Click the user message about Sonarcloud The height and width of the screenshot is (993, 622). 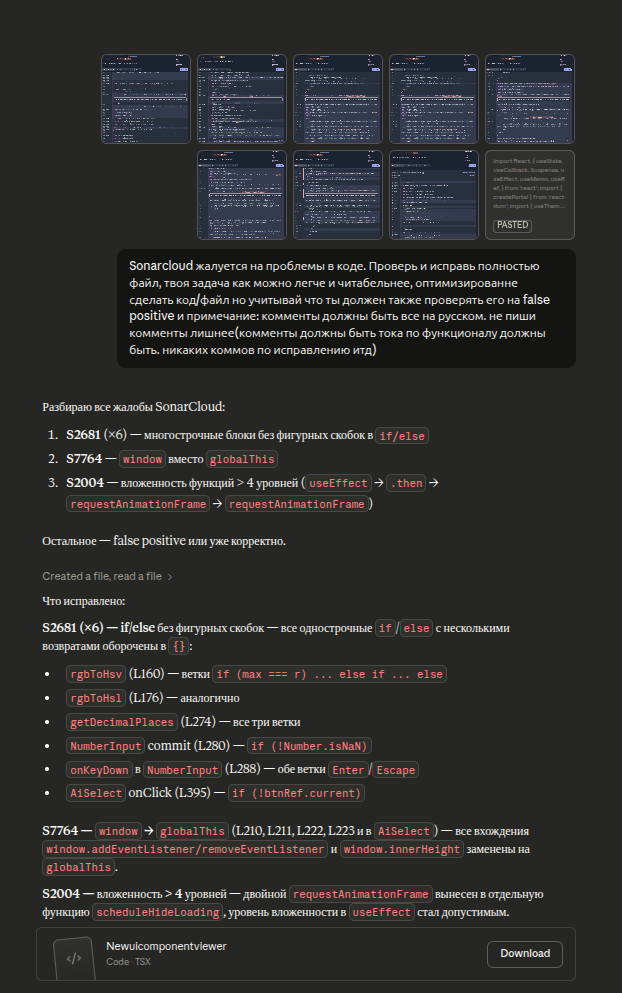point(345,308)
